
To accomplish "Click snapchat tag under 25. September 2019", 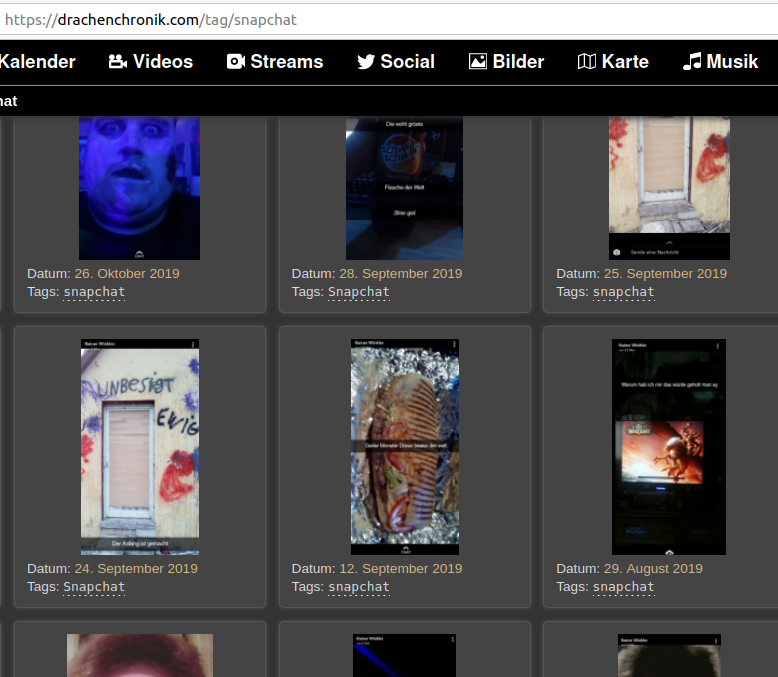I will tap(624, 292).
